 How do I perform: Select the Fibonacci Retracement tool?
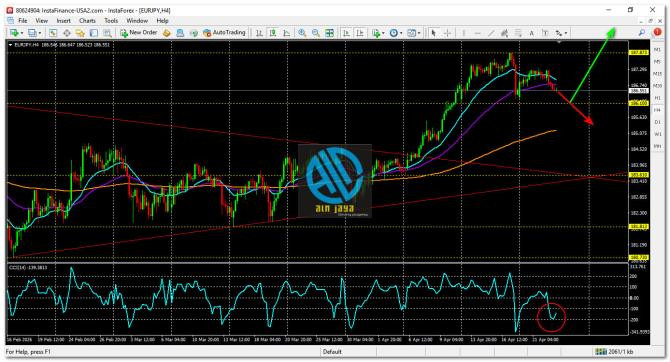518,33
